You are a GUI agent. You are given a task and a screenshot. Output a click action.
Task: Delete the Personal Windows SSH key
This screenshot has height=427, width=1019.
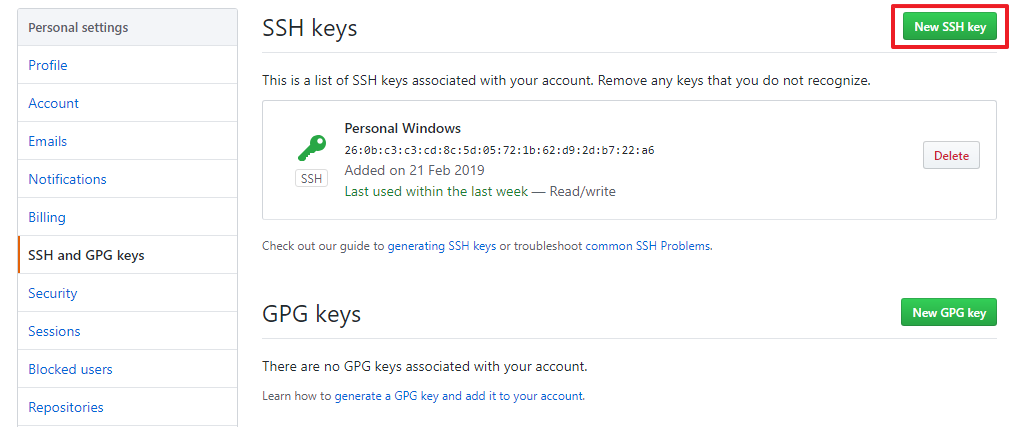[x=951, y=156]
